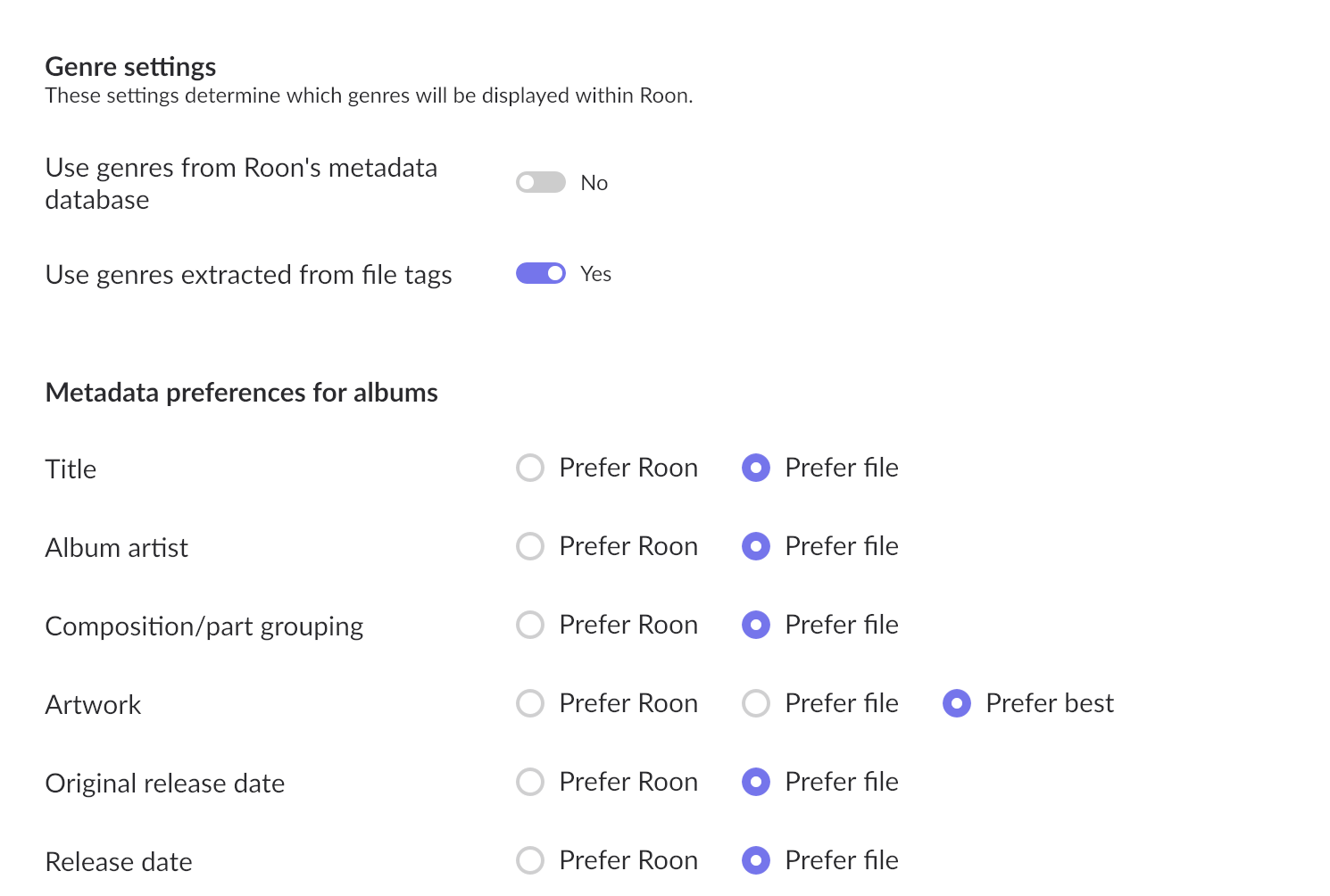Click the Genre settings heading
The width and height of the screenshot is (1330, 896).
pos(130,67)
